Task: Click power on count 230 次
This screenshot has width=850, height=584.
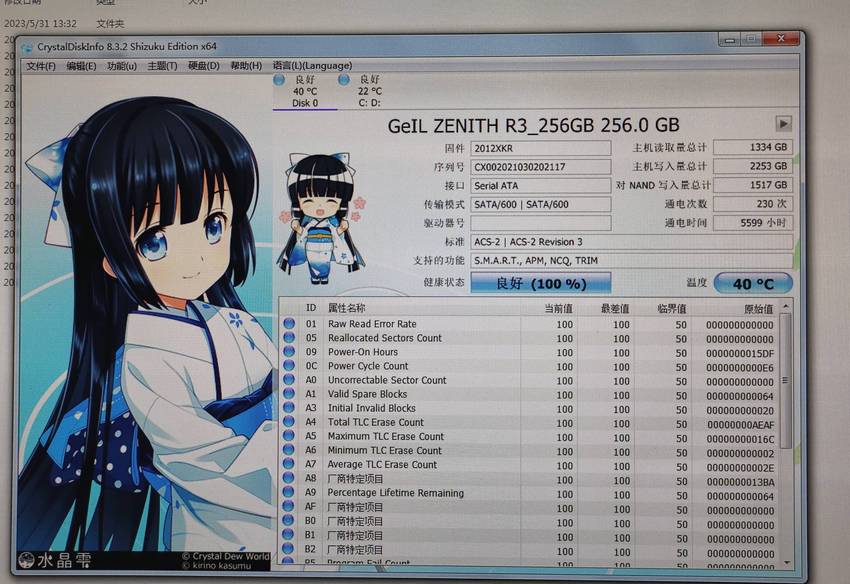Action: pyautogui.click(x=753, y=204)
